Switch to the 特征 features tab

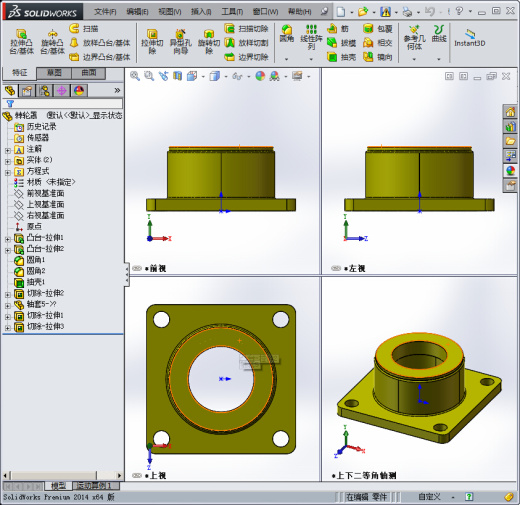[19, 73]
